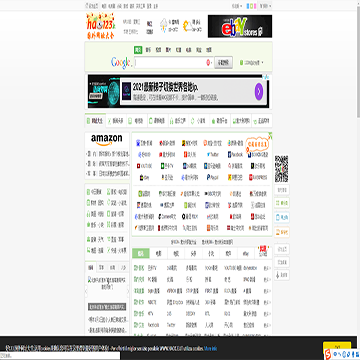Click the gray search button
Image resolution: width=360 pixels, height=360 pixels.
point(223,62)
